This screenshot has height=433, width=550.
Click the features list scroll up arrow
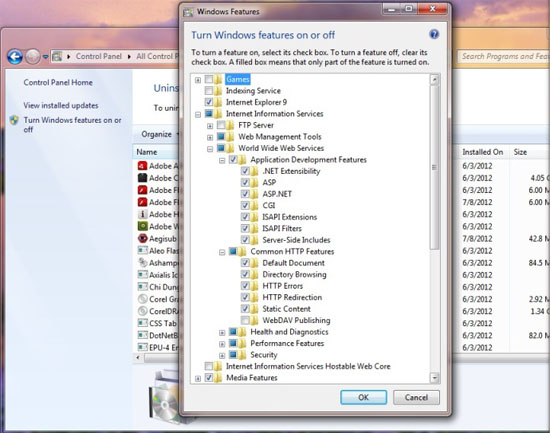coord(434,80)
